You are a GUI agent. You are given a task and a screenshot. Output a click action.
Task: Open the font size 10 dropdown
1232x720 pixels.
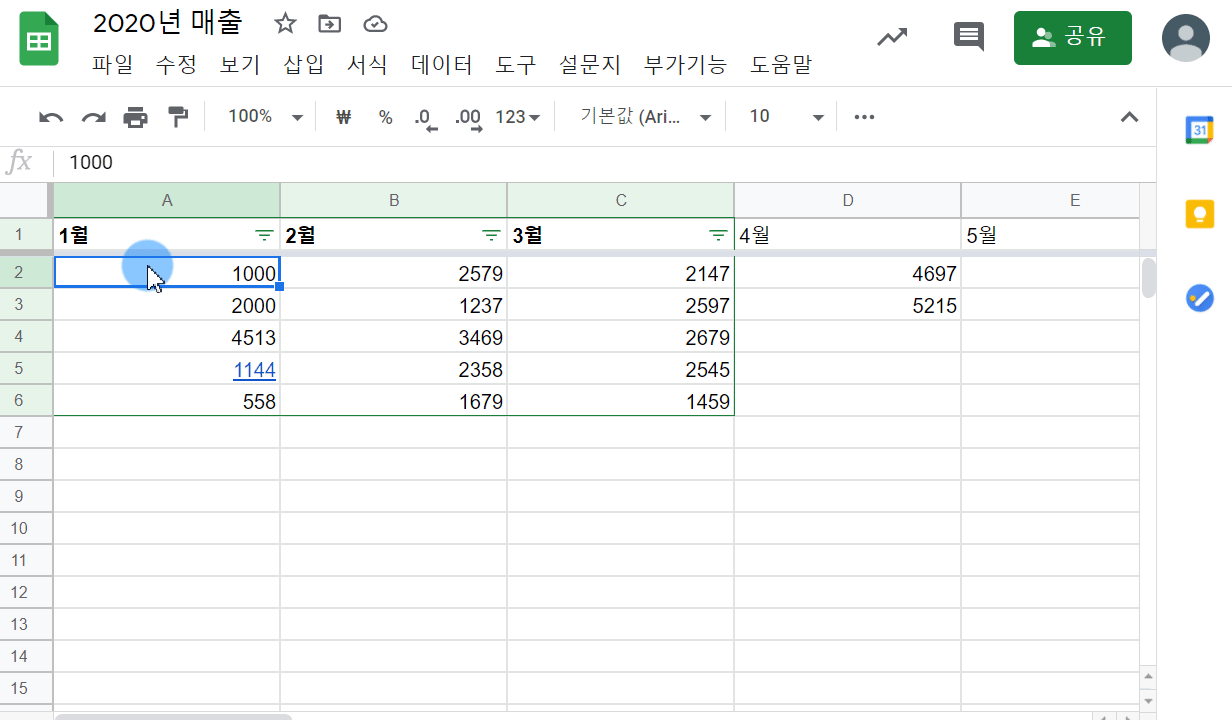point(787,117)
